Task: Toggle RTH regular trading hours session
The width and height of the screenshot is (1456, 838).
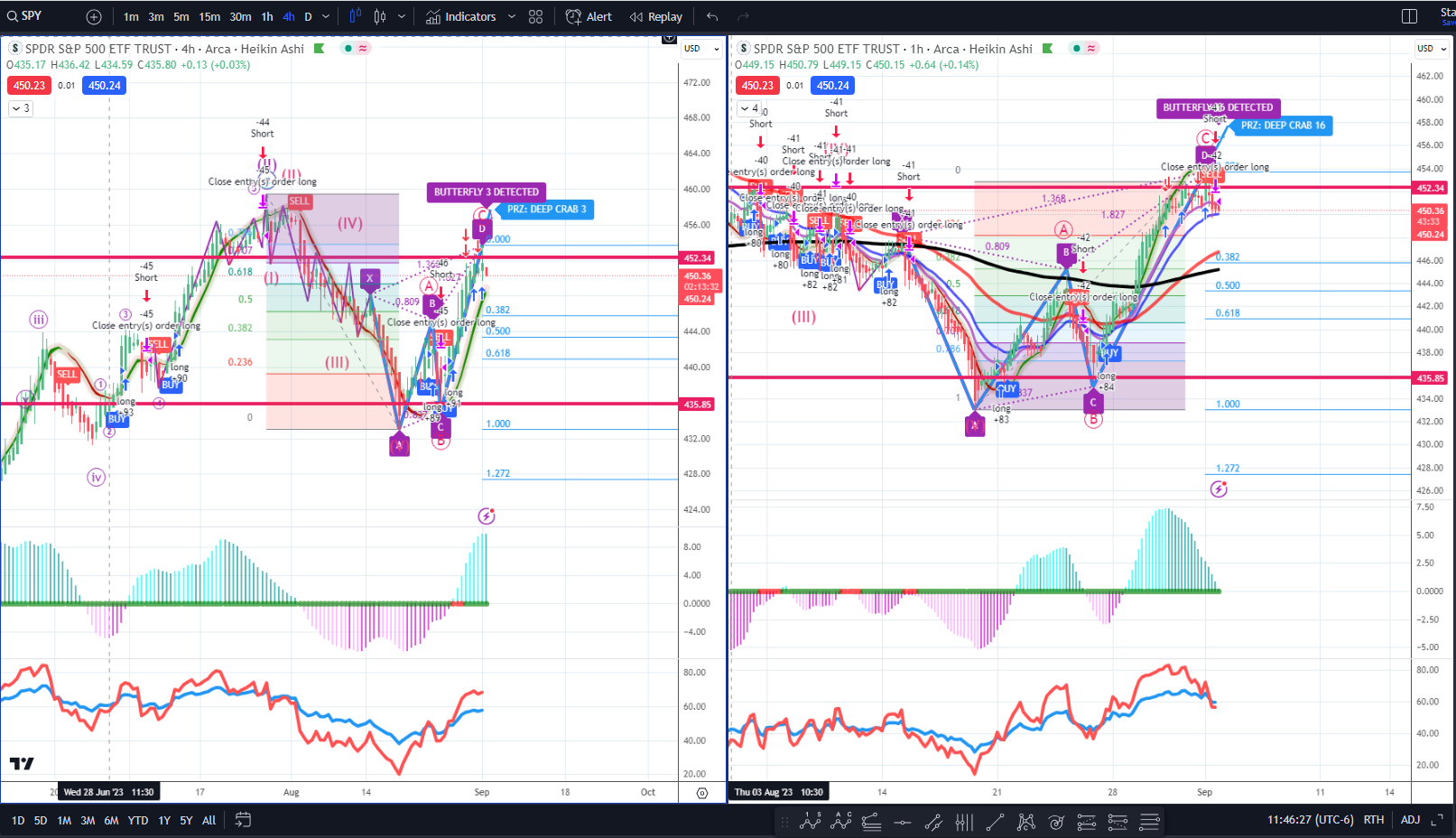Action: 1374,820
